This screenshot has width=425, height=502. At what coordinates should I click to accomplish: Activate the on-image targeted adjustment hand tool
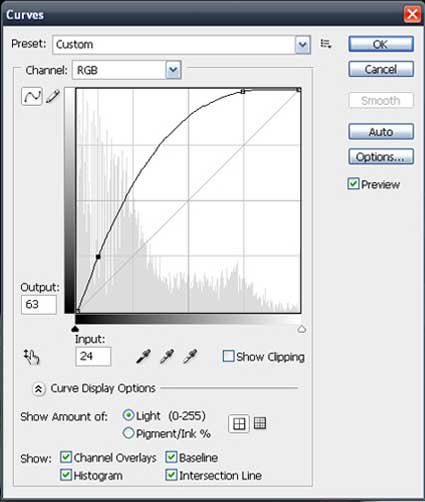pyautogui.click(x=32, y=357)
